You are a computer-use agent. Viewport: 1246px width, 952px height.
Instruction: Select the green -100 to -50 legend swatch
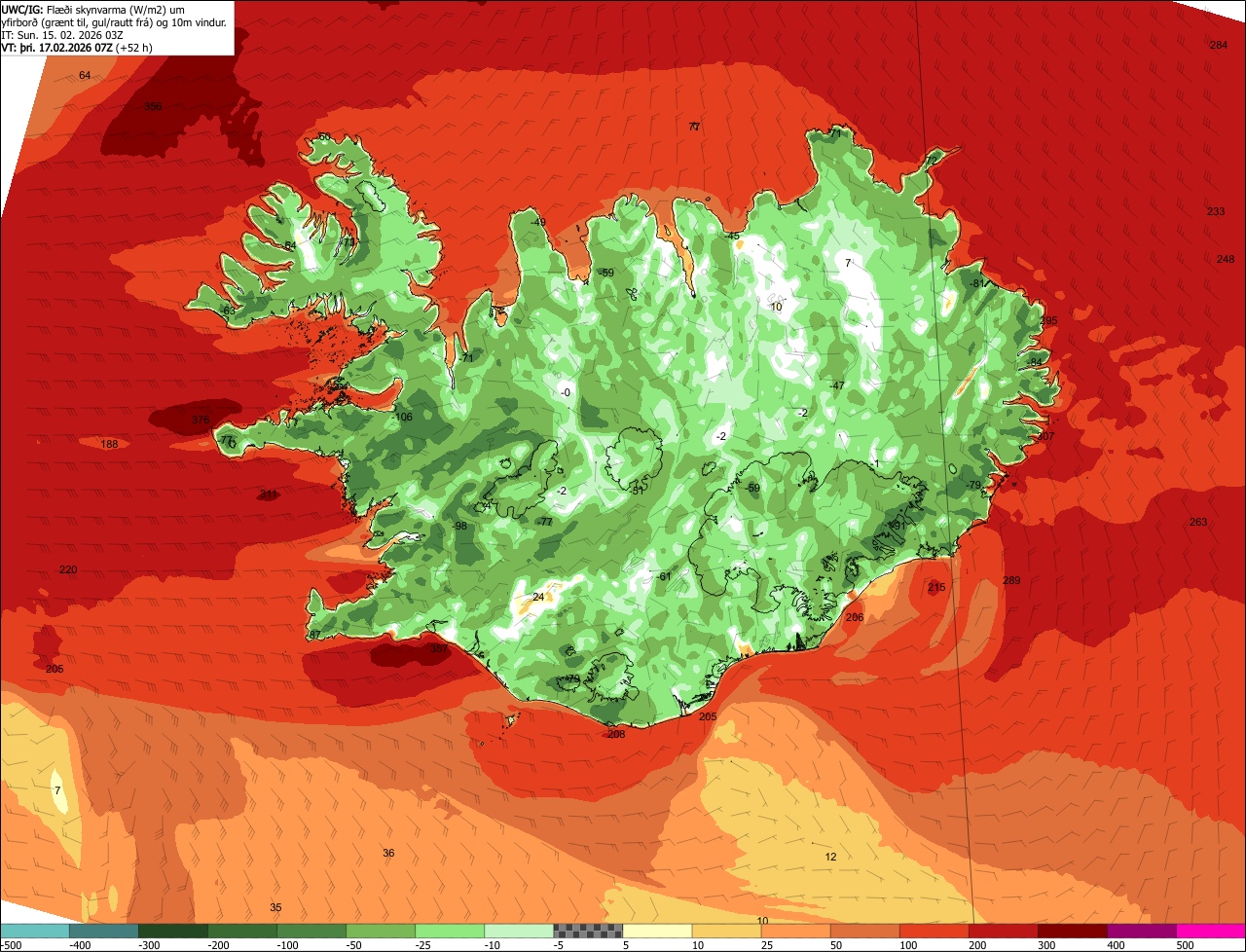(311, 931)
